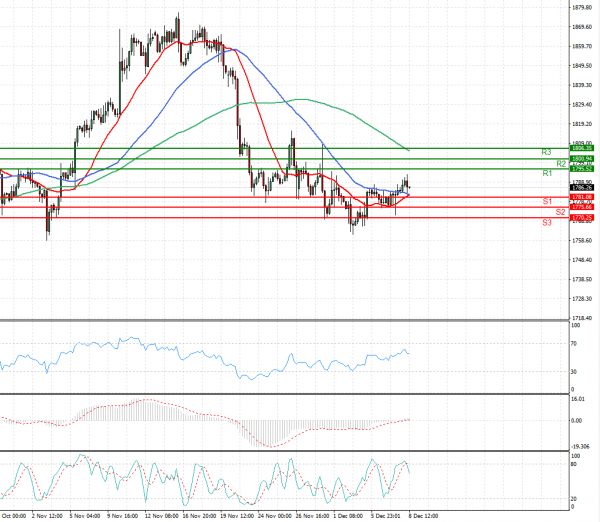Viewport: 600px width, 522px height.
Task: Select the green 1800.94 price tag
Action: (x=582, y=159)
